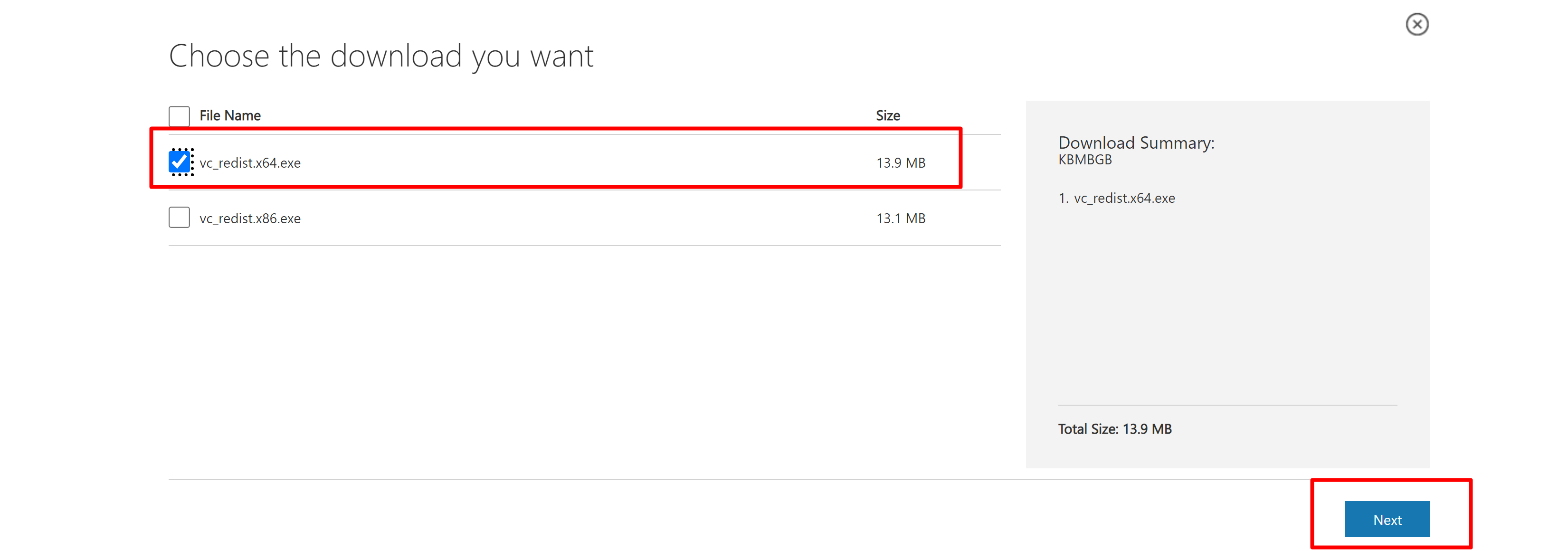The width and height of the screenshot is (1568, 551).
Task: Click the summary entry '1. vc_redist.x64.exe'
Action: coord(1116,199)
